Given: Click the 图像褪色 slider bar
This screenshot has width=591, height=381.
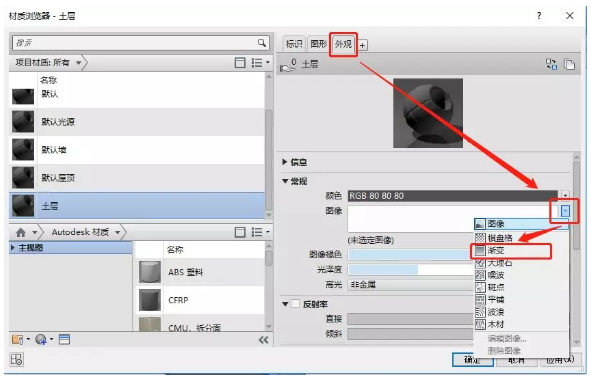Looking at the screenshot, I should coord(410,254).
